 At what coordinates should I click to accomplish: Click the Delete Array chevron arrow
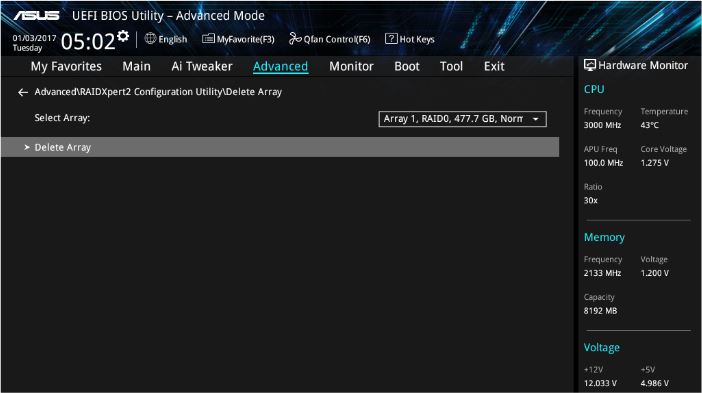click(27, 147)
